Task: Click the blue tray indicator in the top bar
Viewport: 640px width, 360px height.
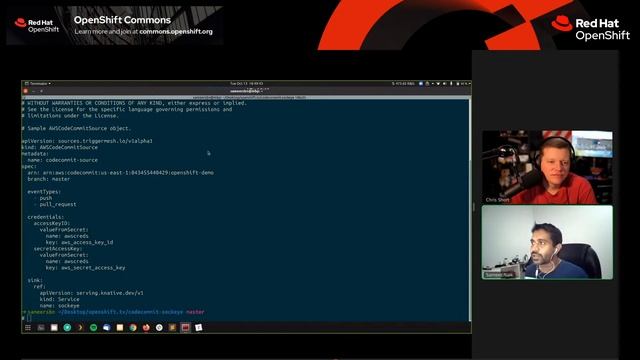Action: click(x=421, y=83)
